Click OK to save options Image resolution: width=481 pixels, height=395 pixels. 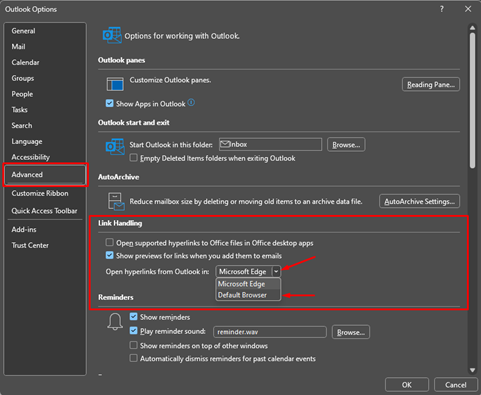pos(407,385)
